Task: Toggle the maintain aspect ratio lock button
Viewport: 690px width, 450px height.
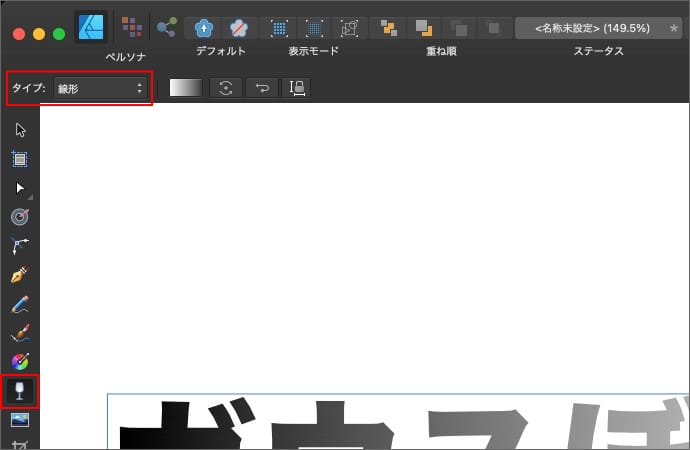Action: [297, 88]
